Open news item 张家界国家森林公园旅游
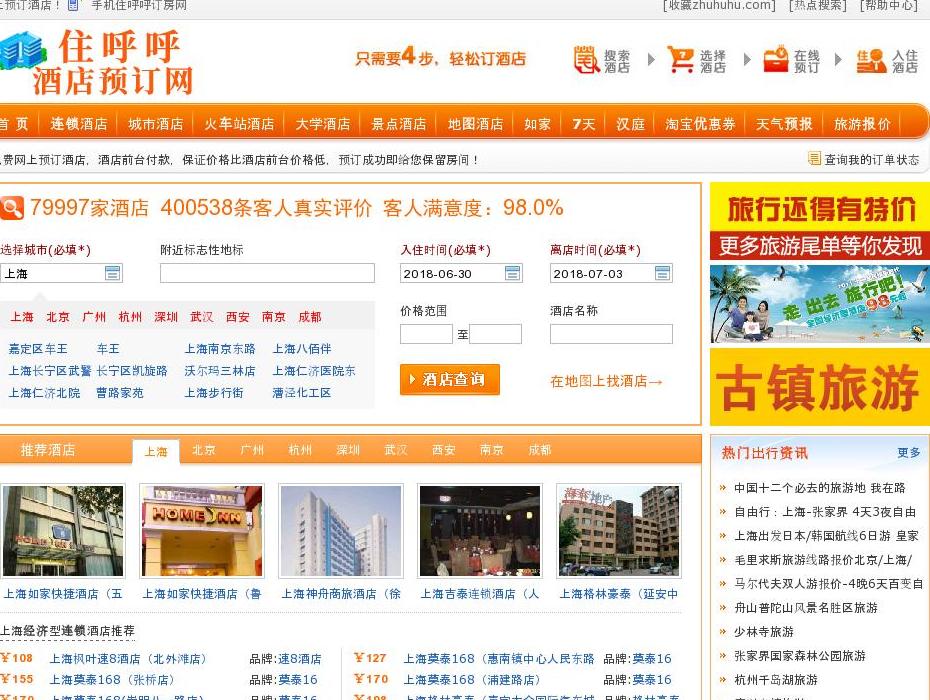This screenshot has width=930, height=700. 800,656
